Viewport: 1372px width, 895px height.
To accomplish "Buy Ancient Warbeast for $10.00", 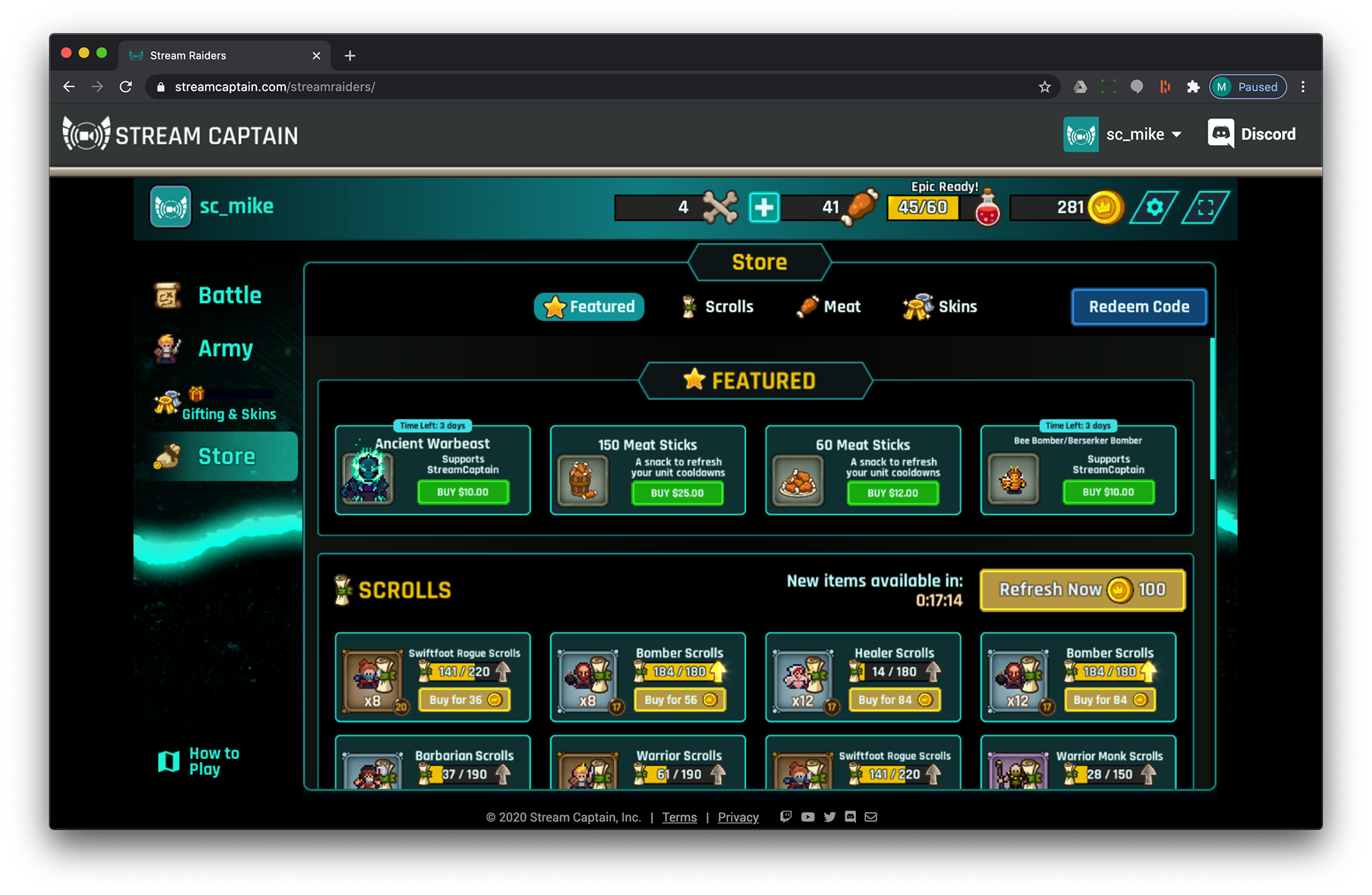I will coord(463,492).
